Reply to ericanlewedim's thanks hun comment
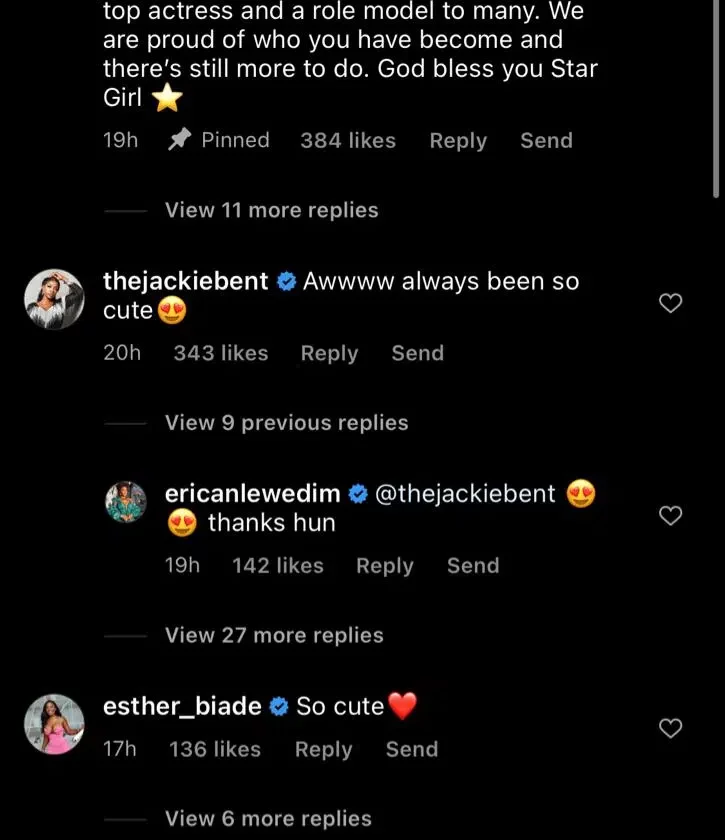Viewport: 725px width, 840px height. [x=384, y=565]
